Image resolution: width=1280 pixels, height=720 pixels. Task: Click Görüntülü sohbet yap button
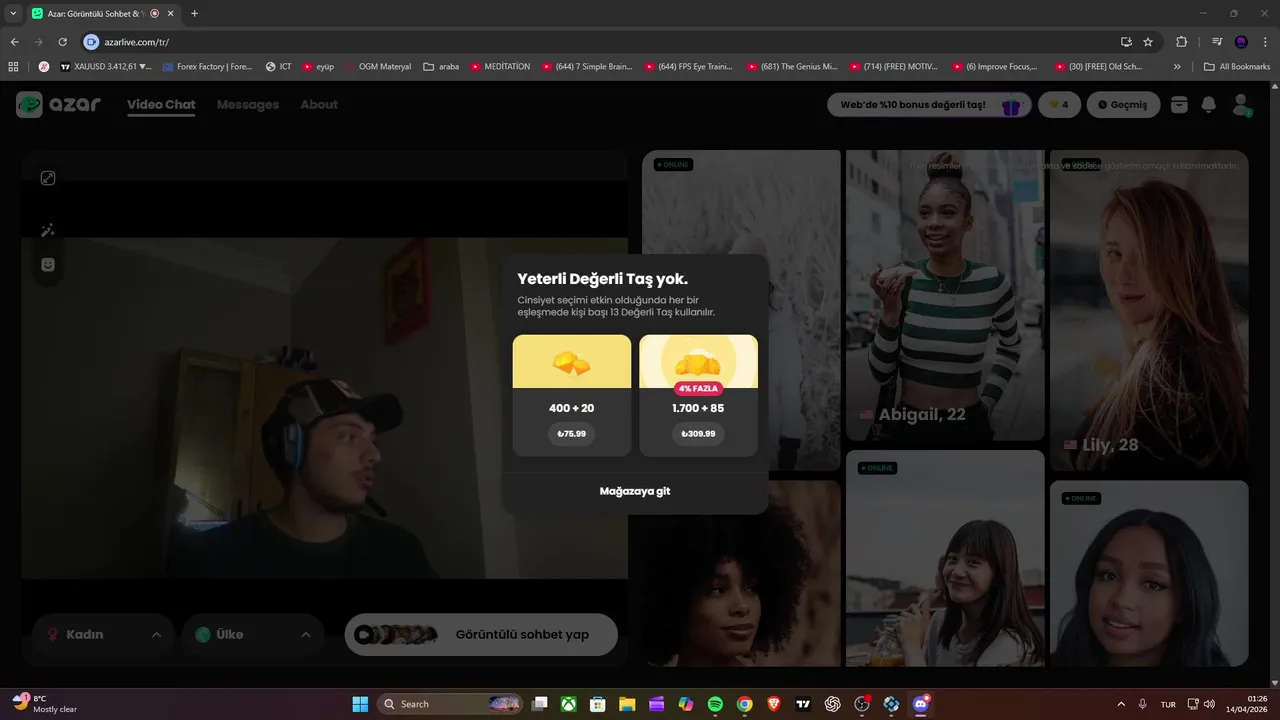pos(481,634)
